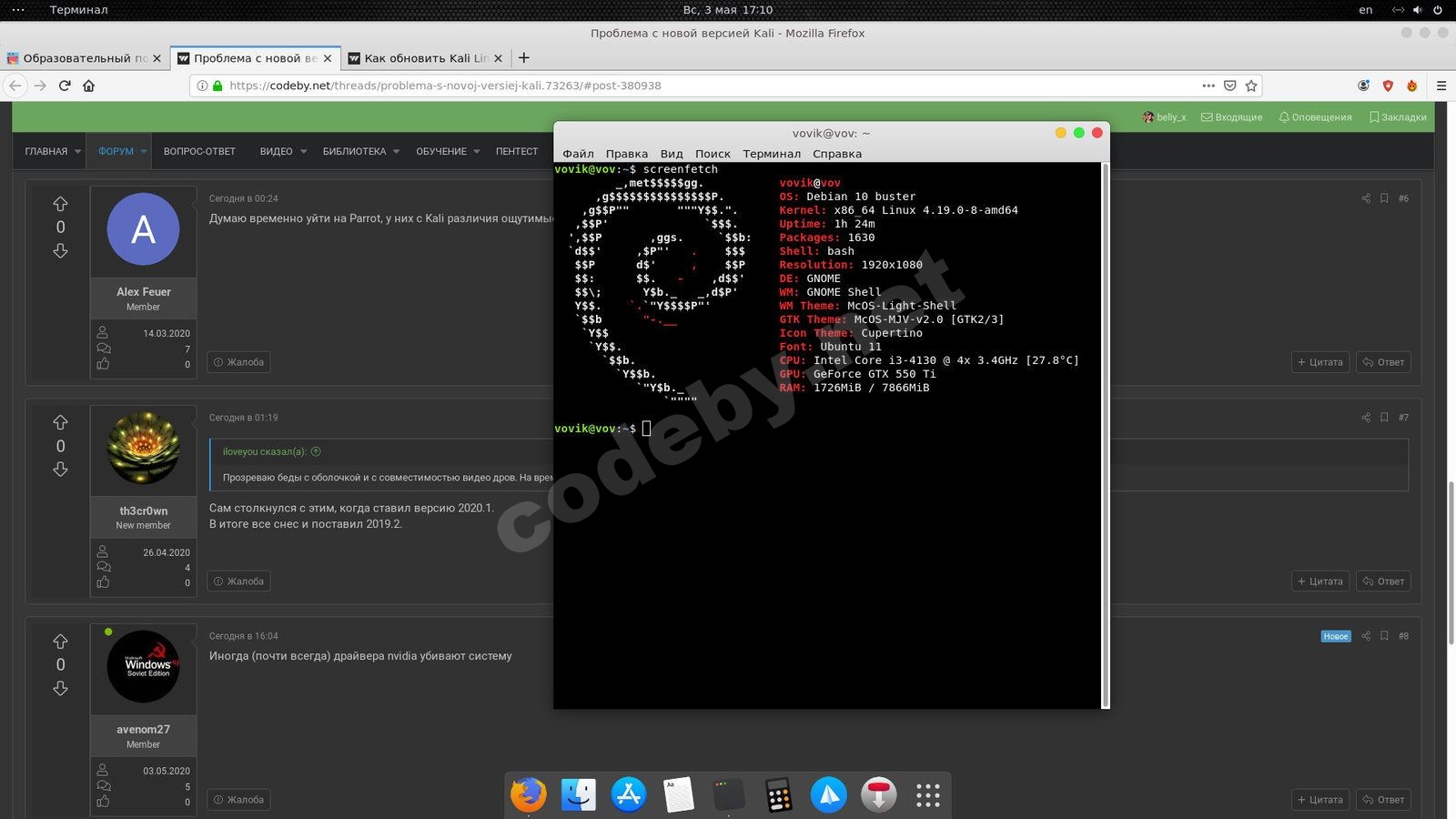1456x819 pixels.
Task: Bookmark this page with star icon
Action: 1251,86
